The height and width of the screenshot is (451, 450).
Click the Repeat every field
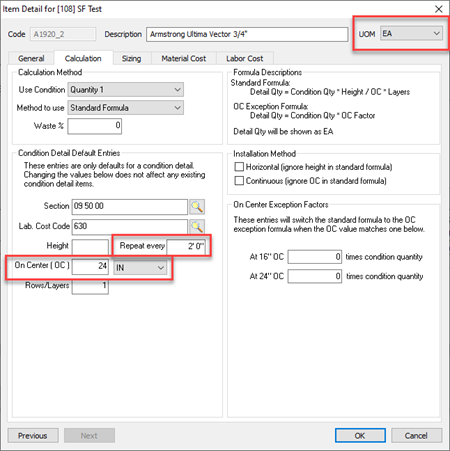click(186, 246)
